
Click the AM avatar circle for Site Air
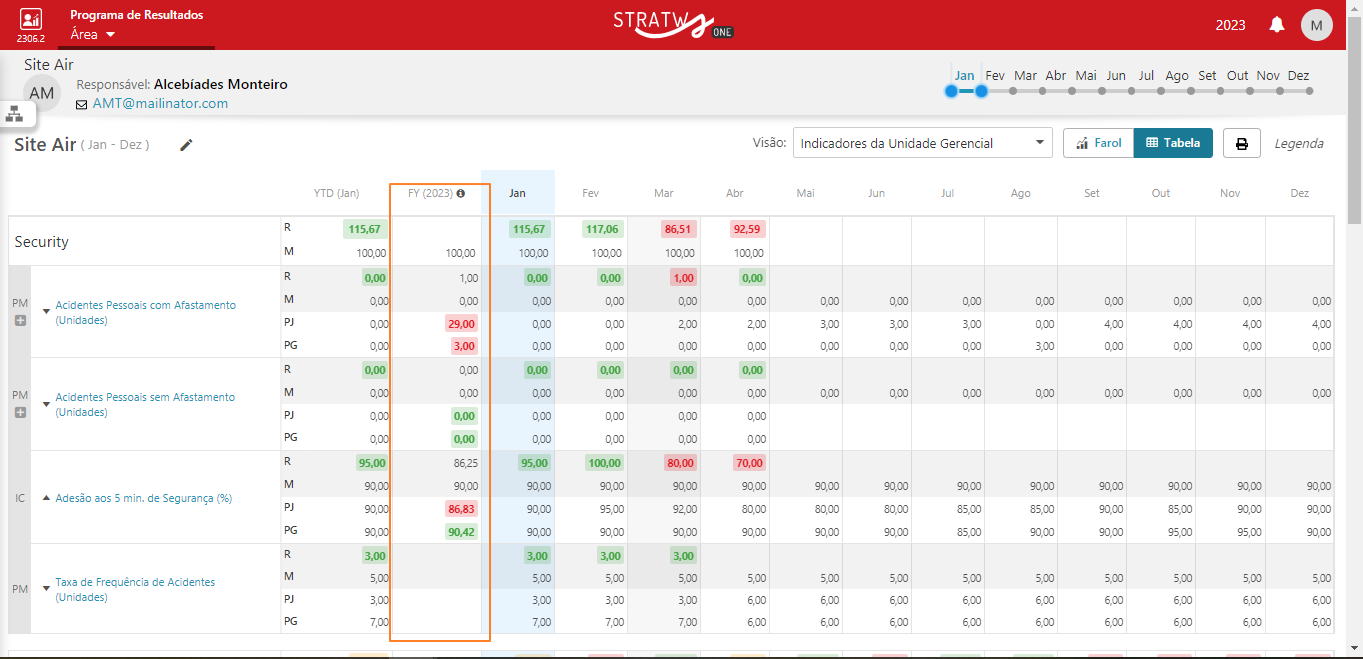tap(41, 93)
